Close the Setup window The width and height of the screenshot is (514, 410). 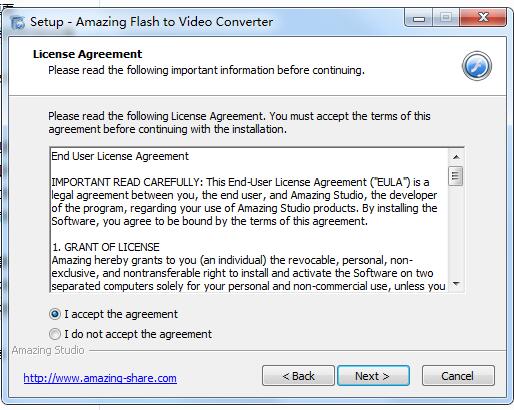pos(483,17)
